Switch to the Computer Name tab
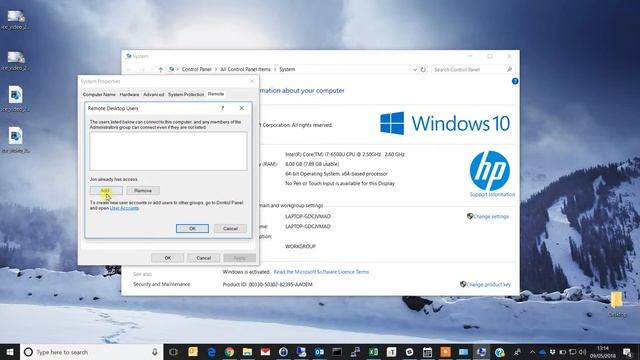Screen dimensions: 640x360 (x=99, y=94)
